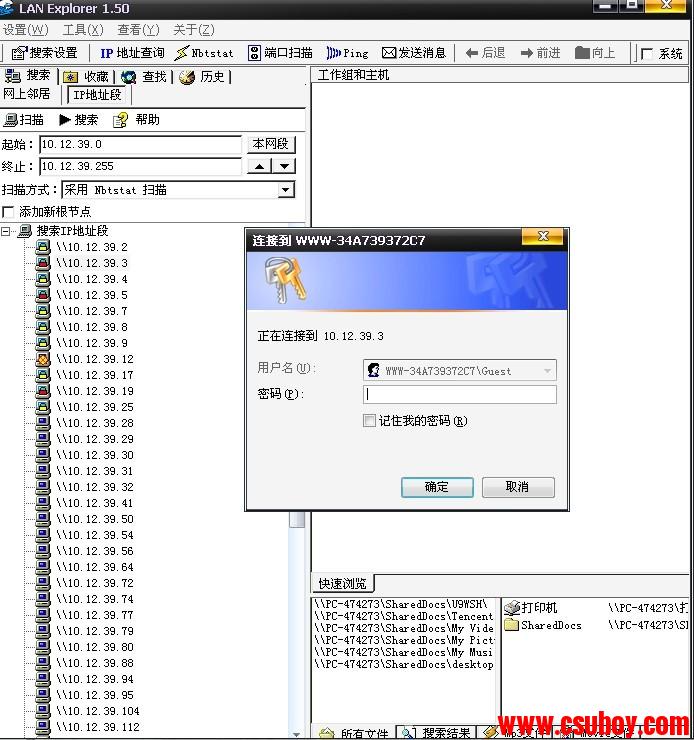Viewport: 694px width, 740px height.
Task: Click the 密码 password input field
Action: pyautogui.click(x=460, y=395)
